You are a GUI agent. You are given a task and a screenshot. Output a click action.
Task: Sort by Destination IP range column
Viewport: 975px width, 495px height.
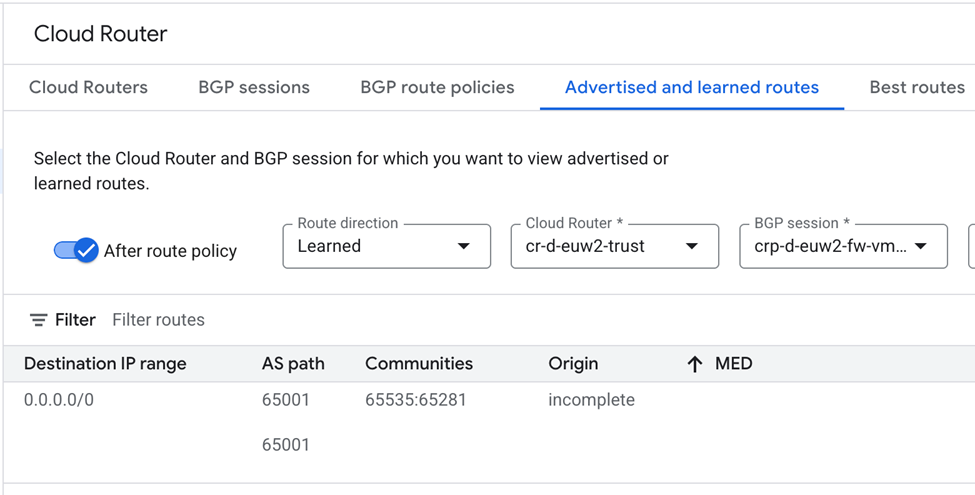tap(105, 364)
